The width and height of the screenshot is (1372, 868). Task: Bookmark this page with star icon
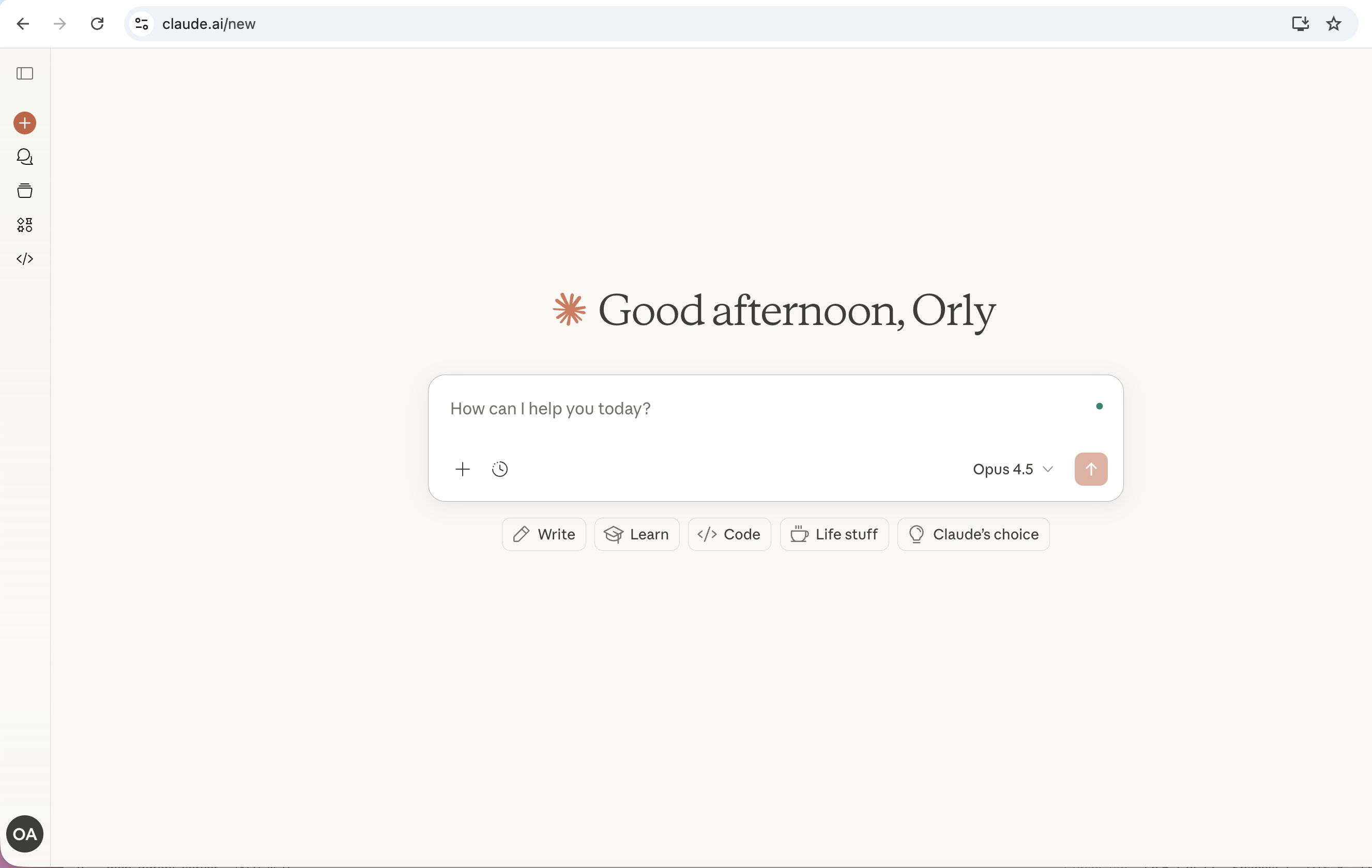1333,24
